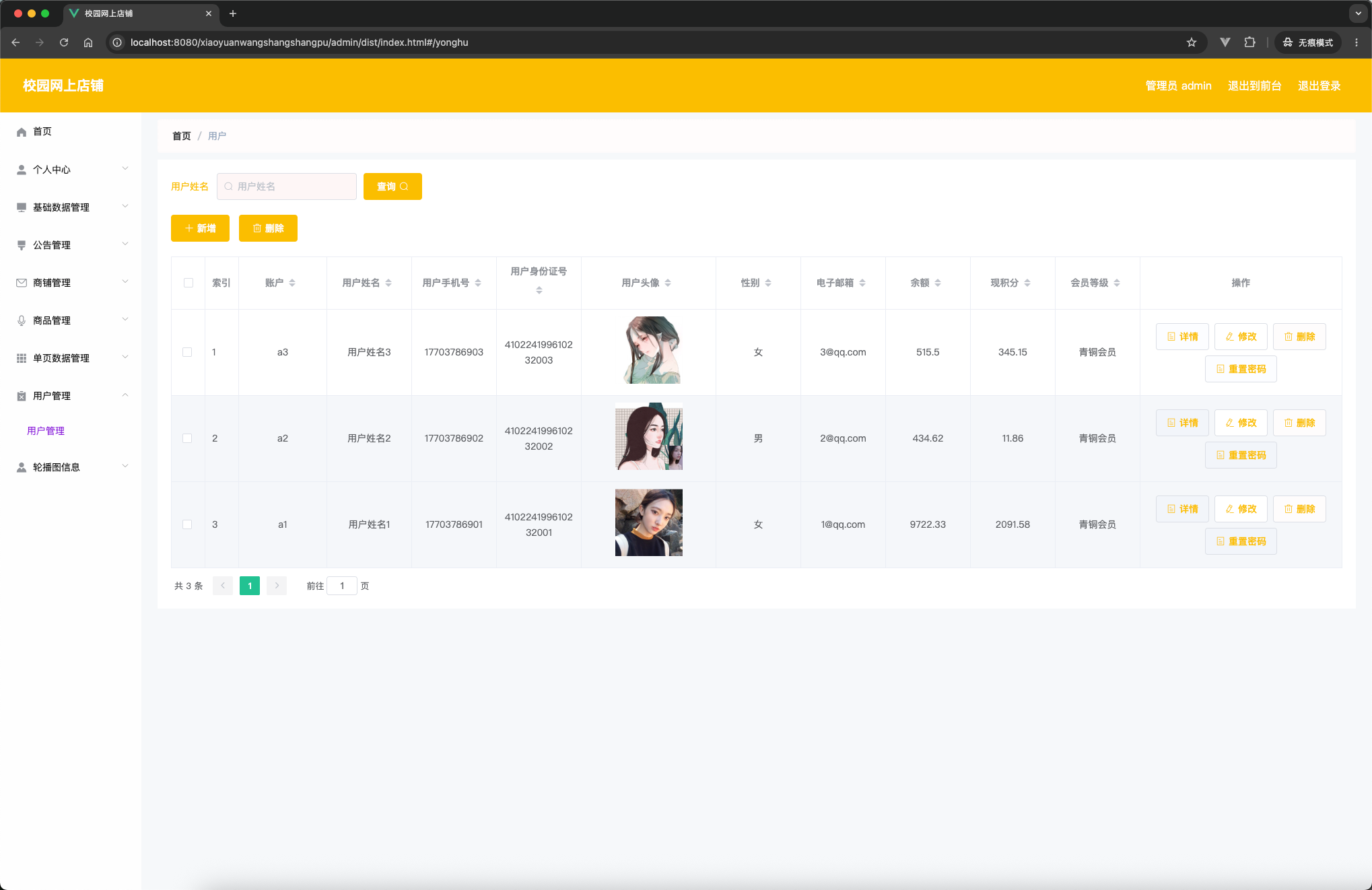This screenshot has width=1372, height=890.
Task: Click 重置密码 for user a3
Action: pyautogui.click(x=1241, y=369)
